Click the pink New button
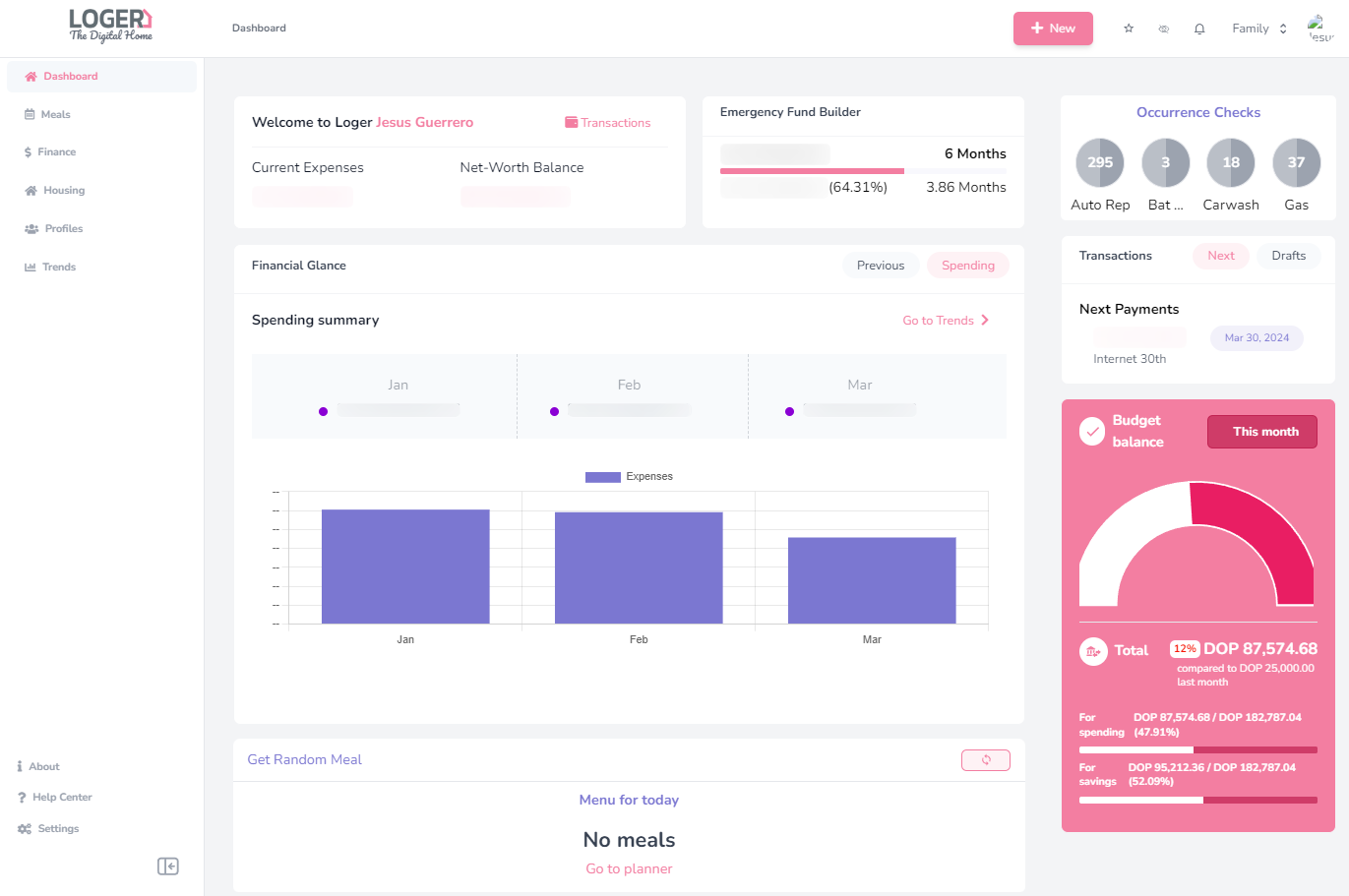Screen dimensions: 1349x896 (1053, 29)
